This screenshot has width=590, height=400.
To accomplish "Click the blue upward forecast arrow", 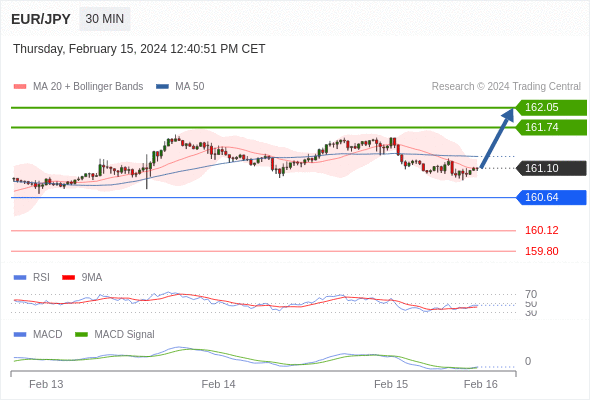I will [x=497, y=138].
